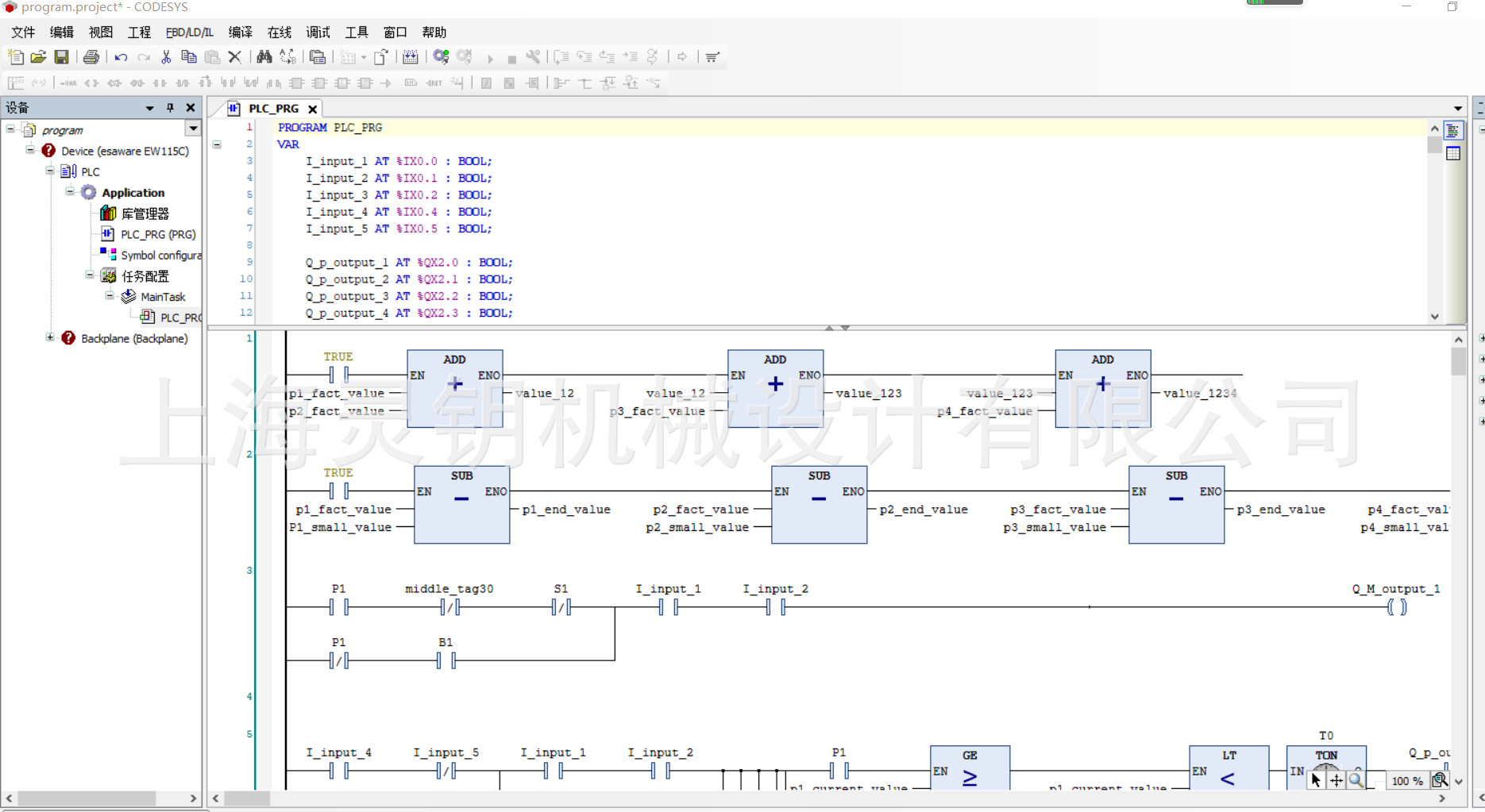Collapse the 任务配置 tree node
The width and height of the screenshot is (1485, 812).
pos(90,275)
